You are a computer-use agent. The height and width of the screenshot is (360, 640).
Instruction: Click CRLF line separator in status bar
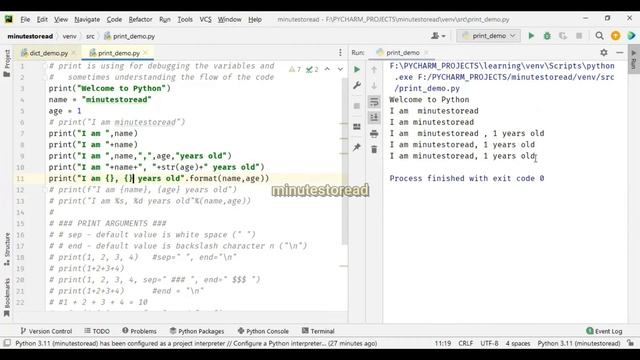(x=465, y=343)
